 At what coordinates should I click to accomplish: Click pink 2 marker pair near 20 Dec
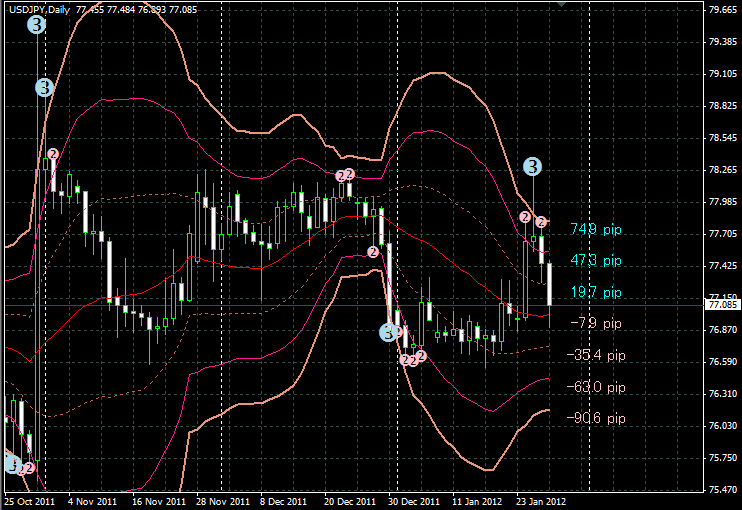pyautogui.click(x=345, y=175)
